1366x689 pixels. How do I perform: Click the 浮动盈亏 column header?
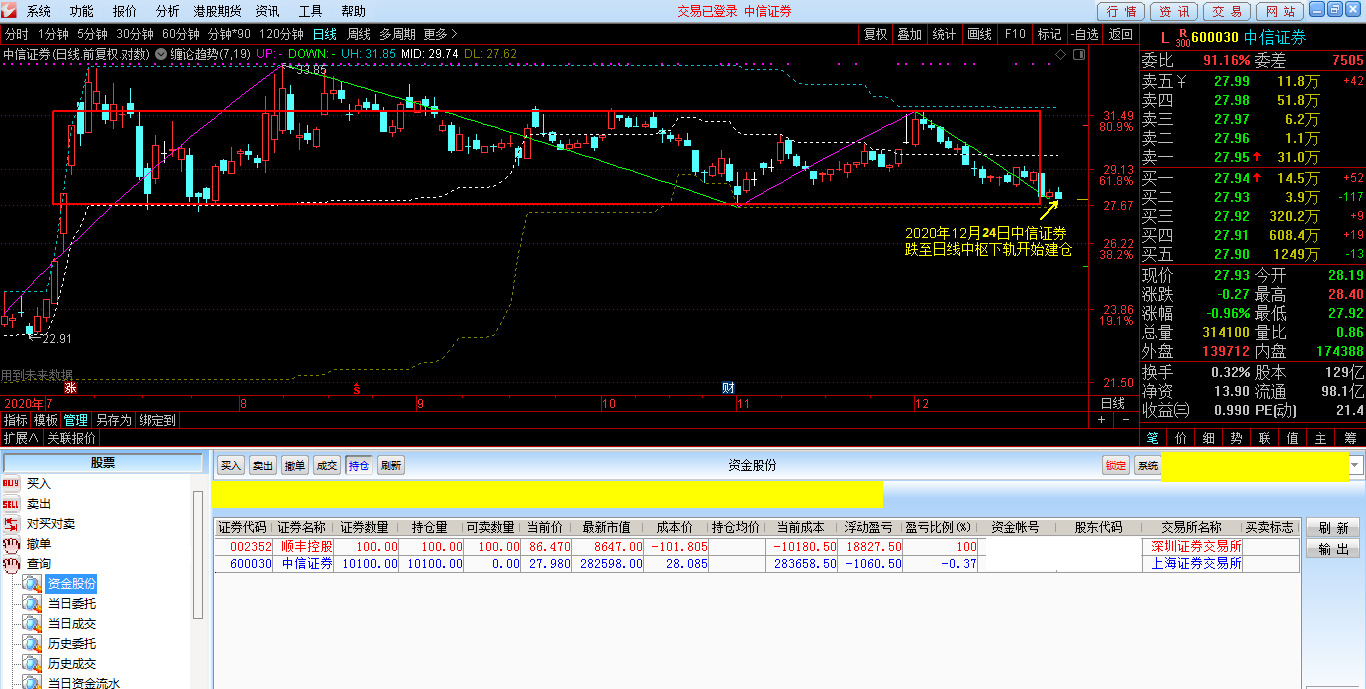[x=868, y=528]
